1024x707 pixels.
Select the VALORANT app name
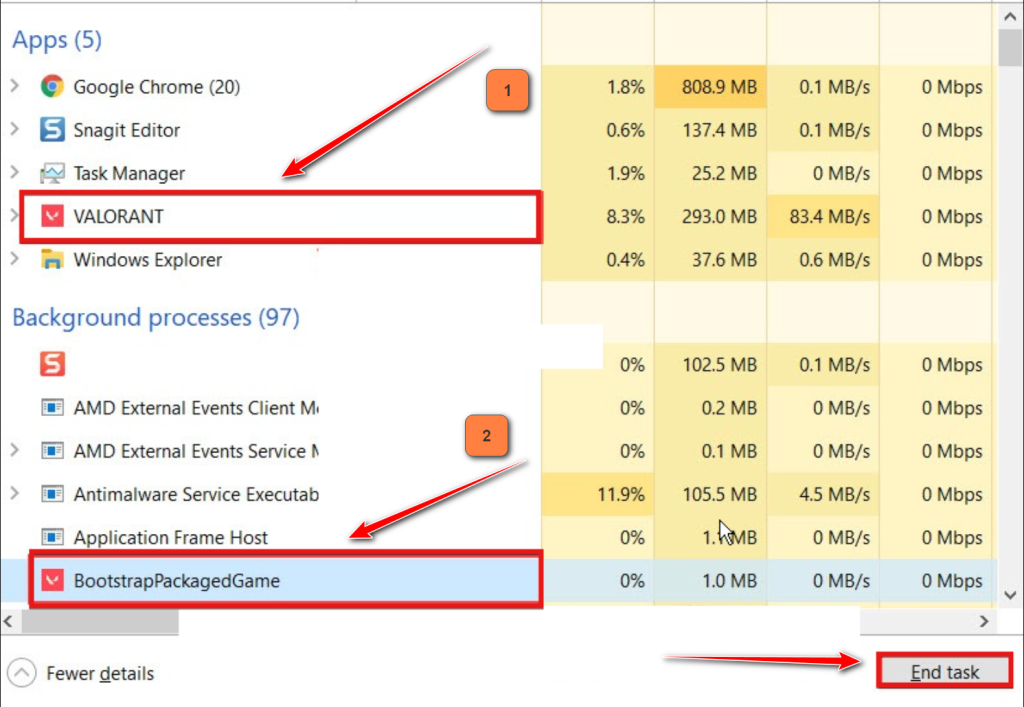pos(118,216)
